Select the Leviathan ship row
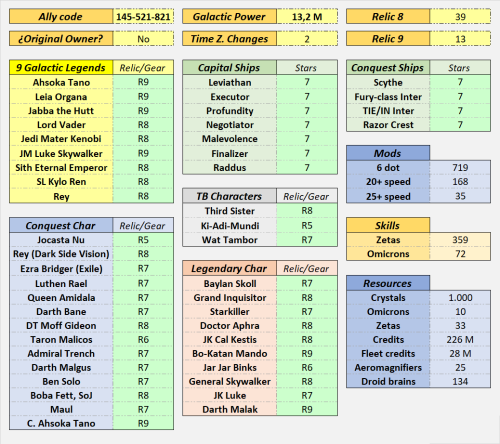500x444 pixels. [260, 82]
